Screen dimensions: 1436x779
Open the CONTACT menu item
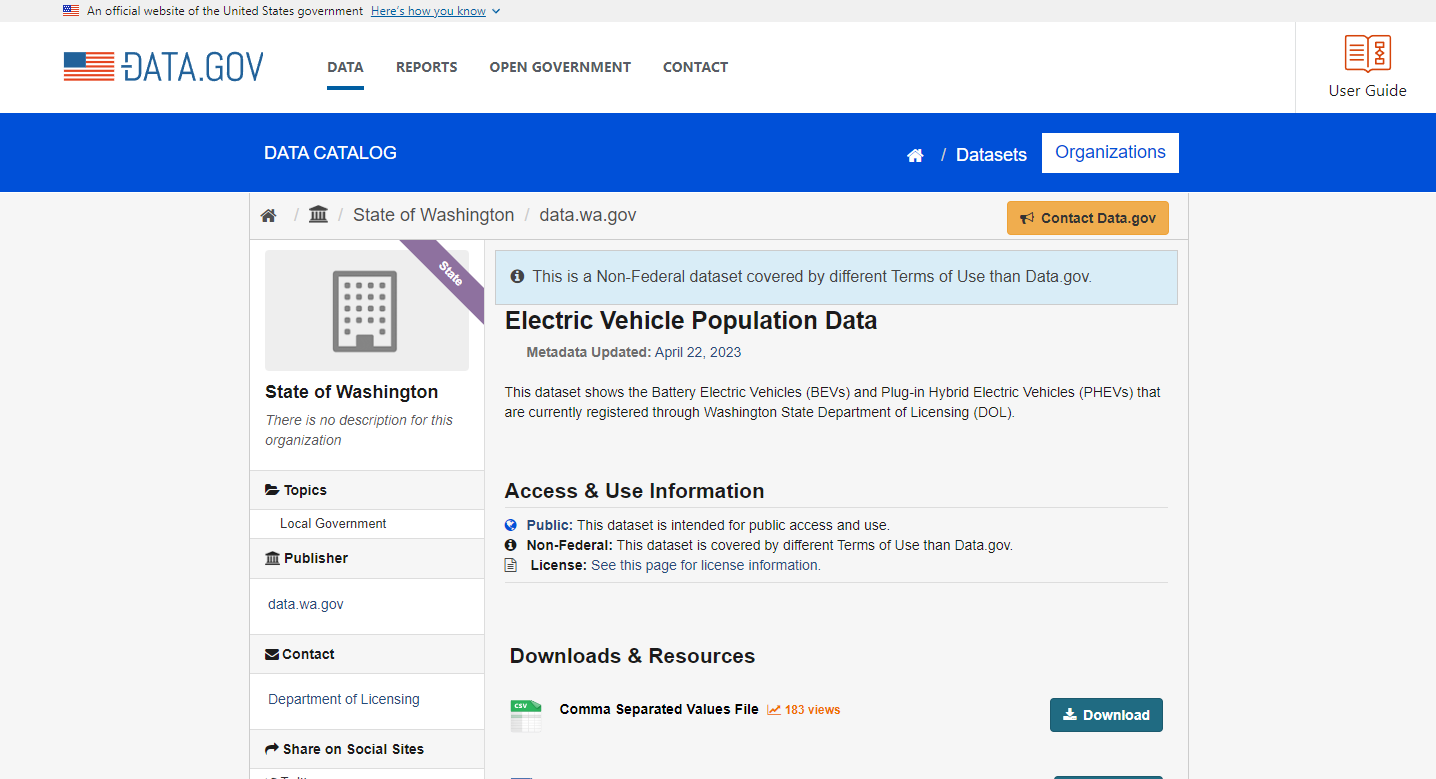(x=695, y=67)
